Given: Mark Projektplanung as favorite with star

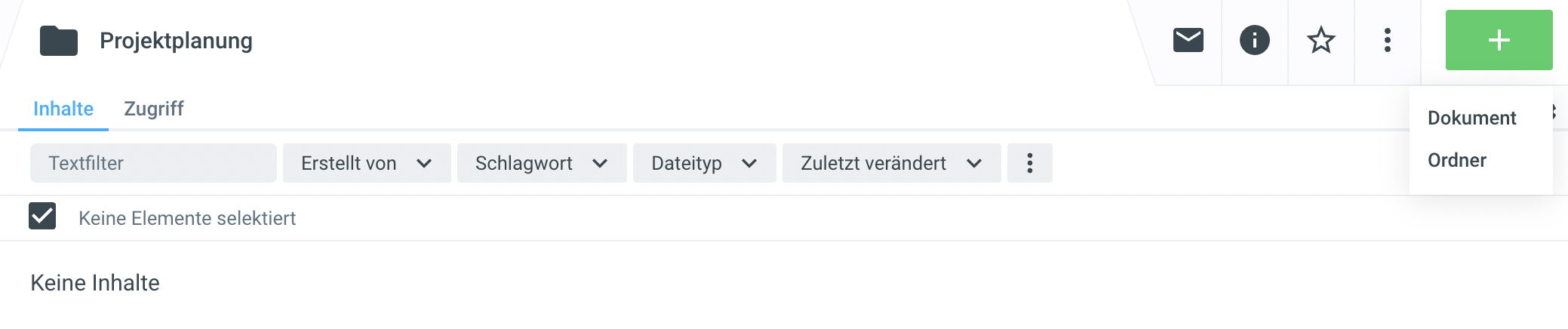Looking at the screenshot, I should coord(1321,40).
